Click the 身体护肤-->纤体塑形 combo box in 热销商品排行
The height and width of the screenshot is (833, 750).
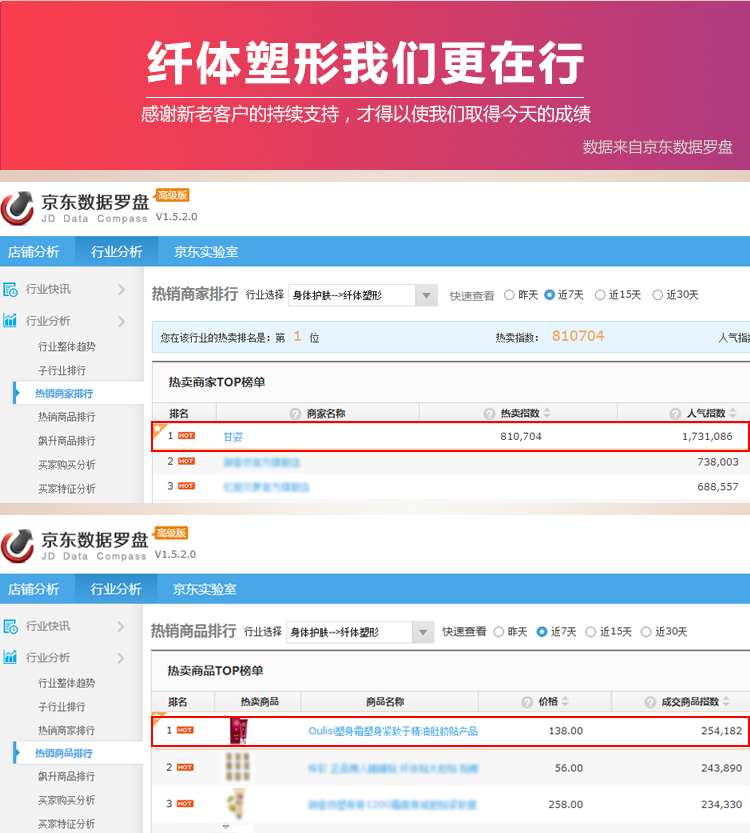[360, 632]
